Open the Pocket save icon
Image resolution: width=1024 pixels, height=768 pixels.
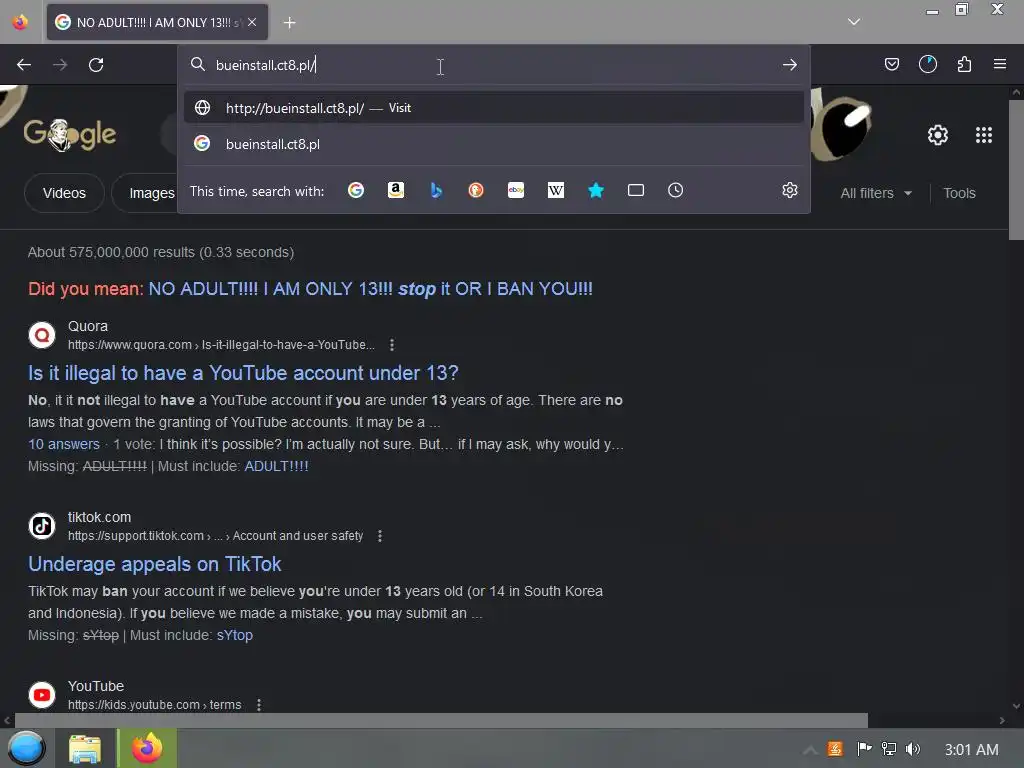click(x=891, y=64)
